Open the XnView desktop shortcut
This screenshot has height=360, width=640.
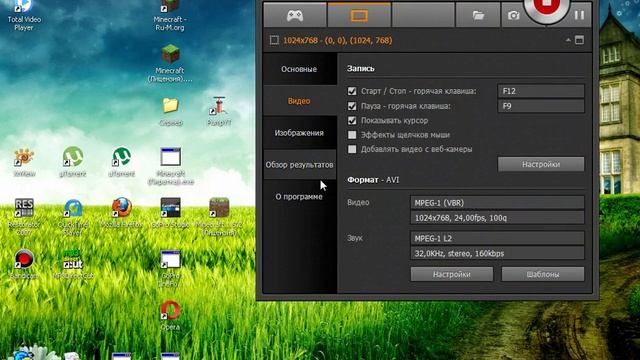click(24, 162)
